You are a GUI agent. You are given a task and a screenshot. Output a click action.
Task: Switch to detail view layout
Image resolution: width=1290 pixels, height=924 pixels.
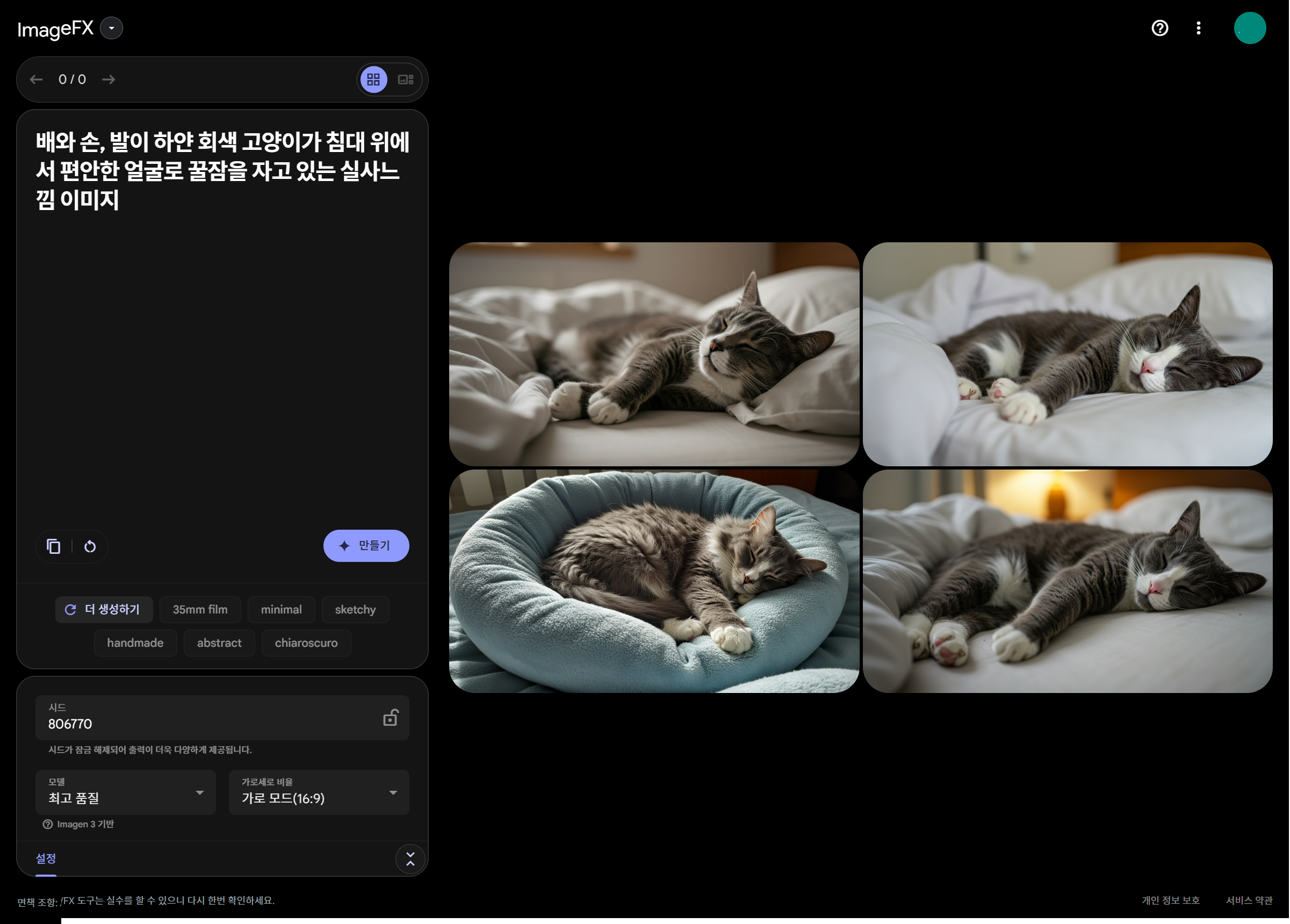pyautogui.click(x=406, y=80)
